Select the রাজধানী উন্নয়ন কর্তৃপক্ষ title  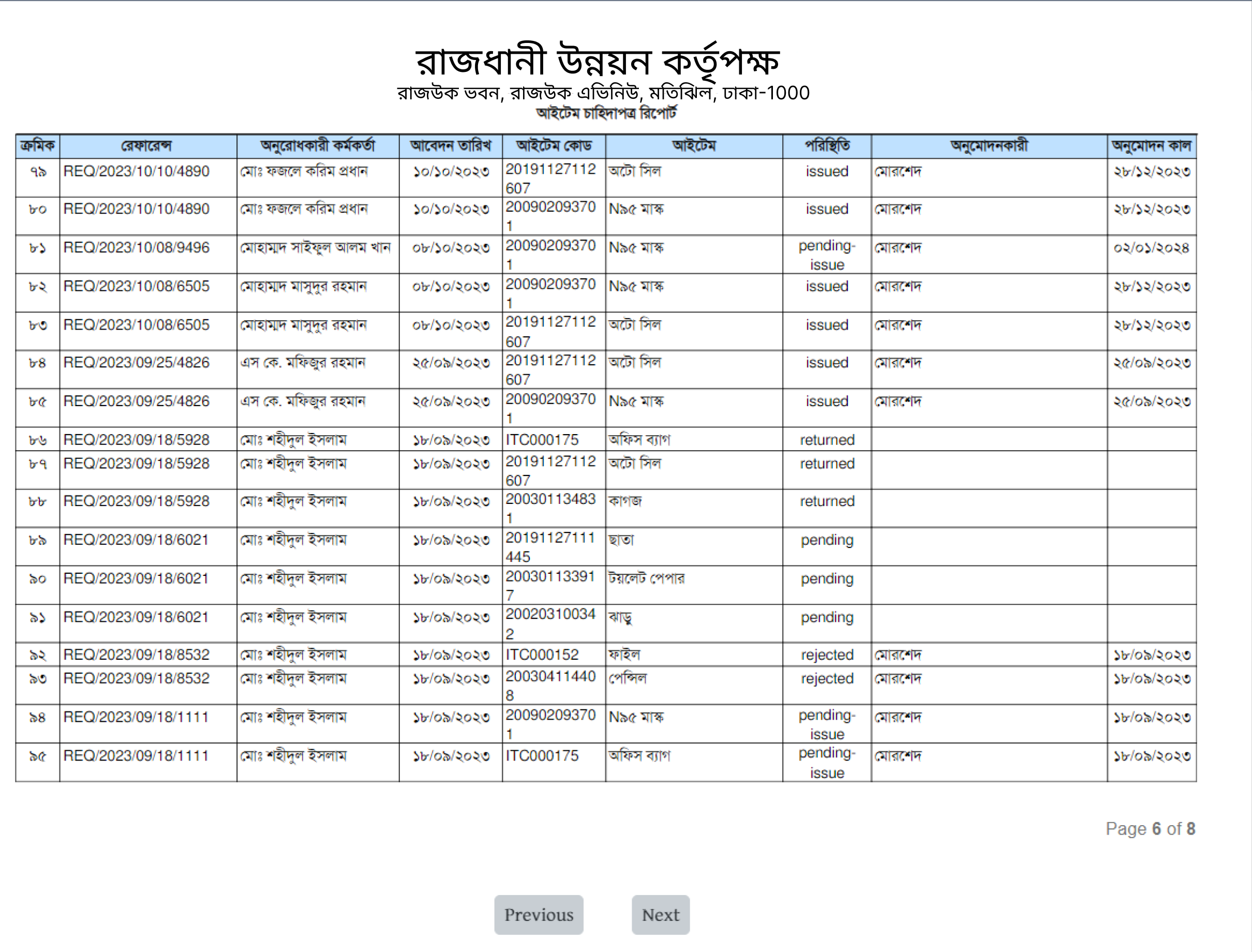click(x=598, y=61)
